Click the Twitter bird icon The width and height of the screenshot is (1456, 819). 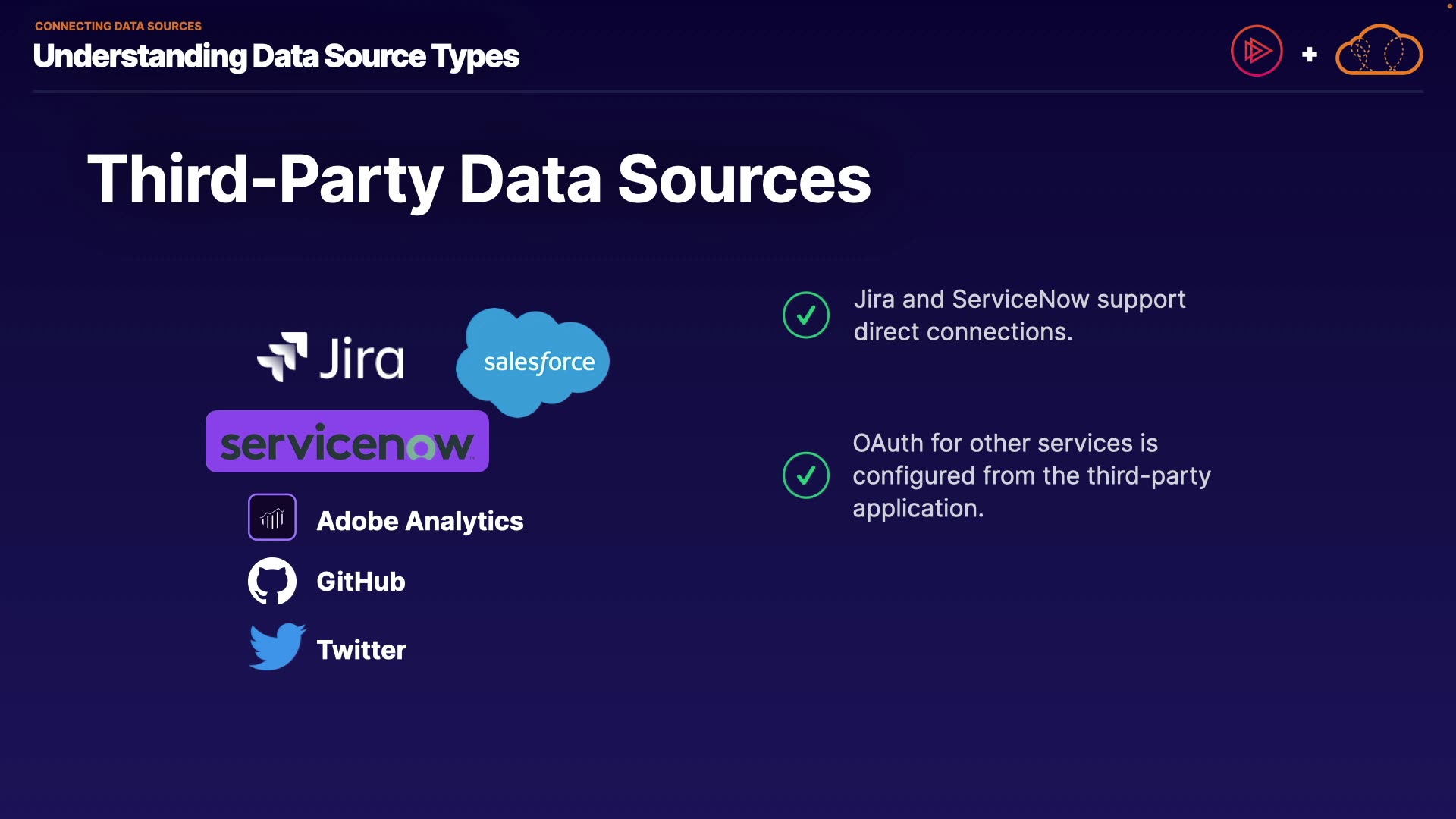277,647
